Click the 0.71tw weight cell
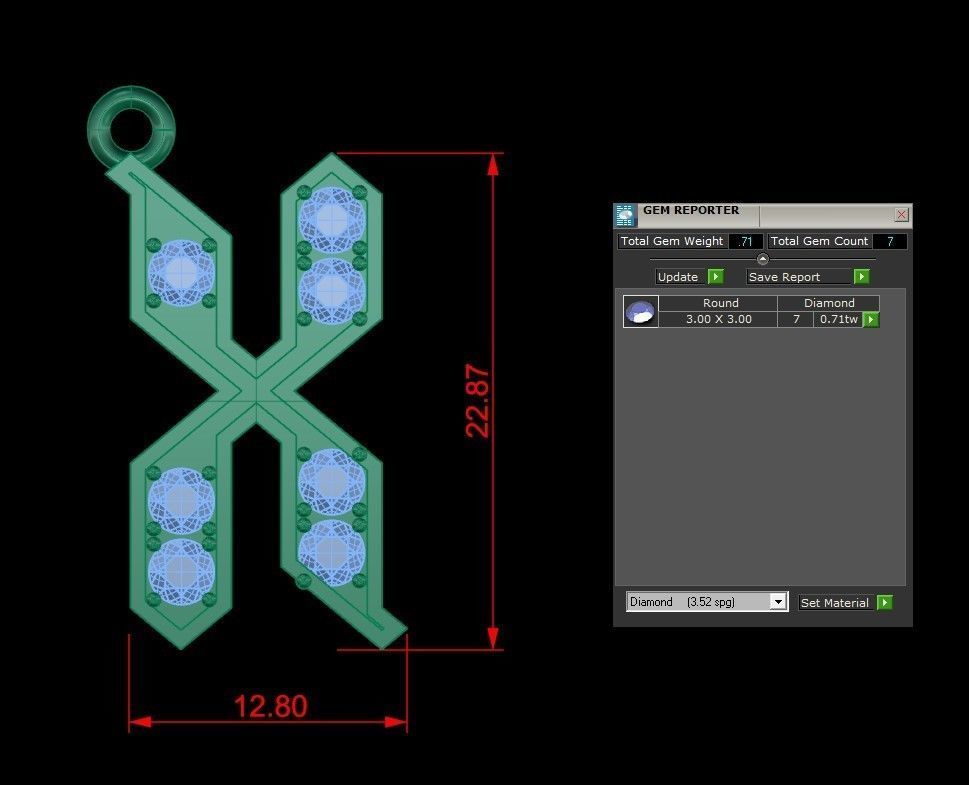Image resolution: width=969 pixels, height=785 pixels. click(839, 320)
